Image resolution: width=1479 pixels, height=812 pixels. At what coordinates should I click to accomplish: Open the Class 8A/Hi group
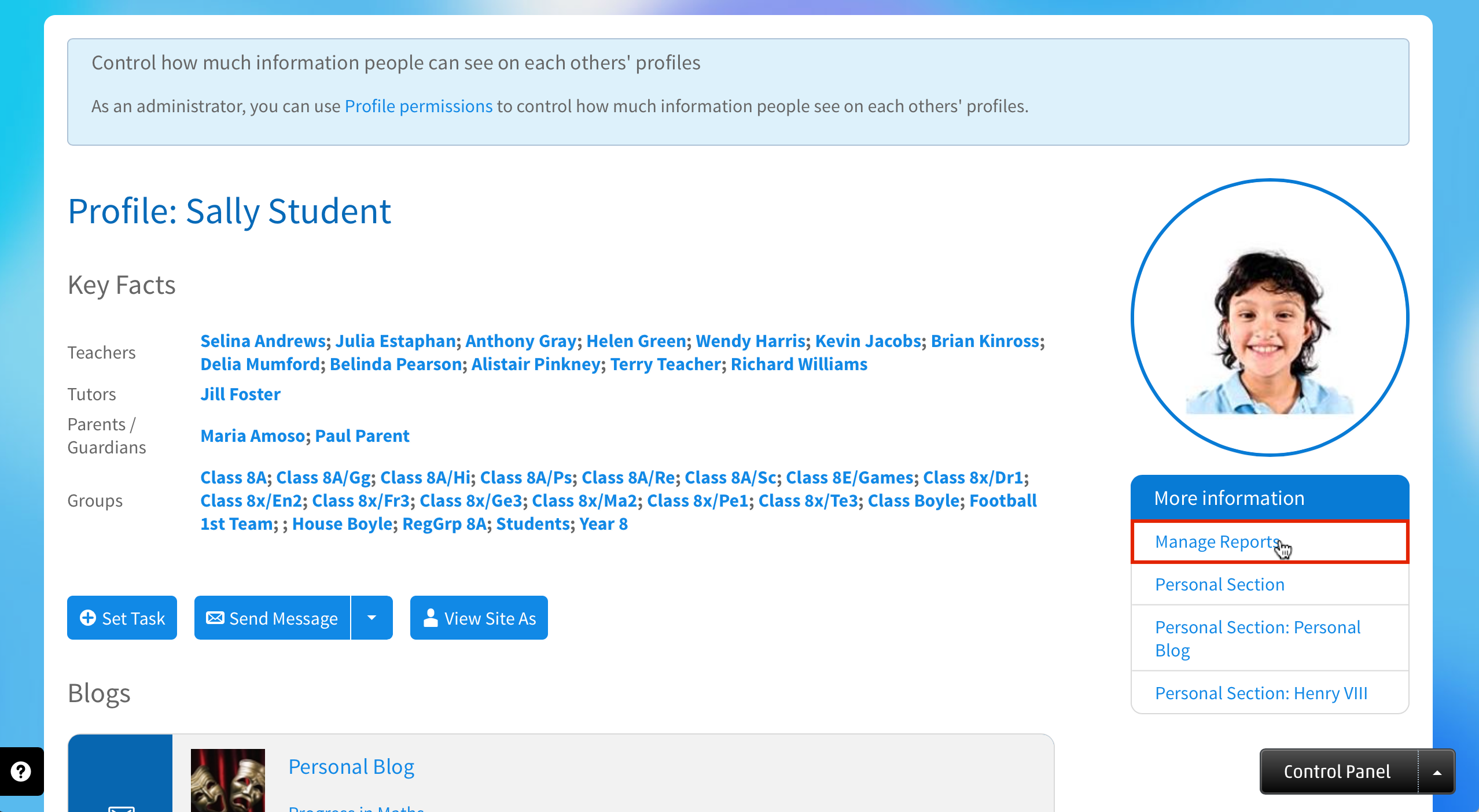(x=425, y=477)
